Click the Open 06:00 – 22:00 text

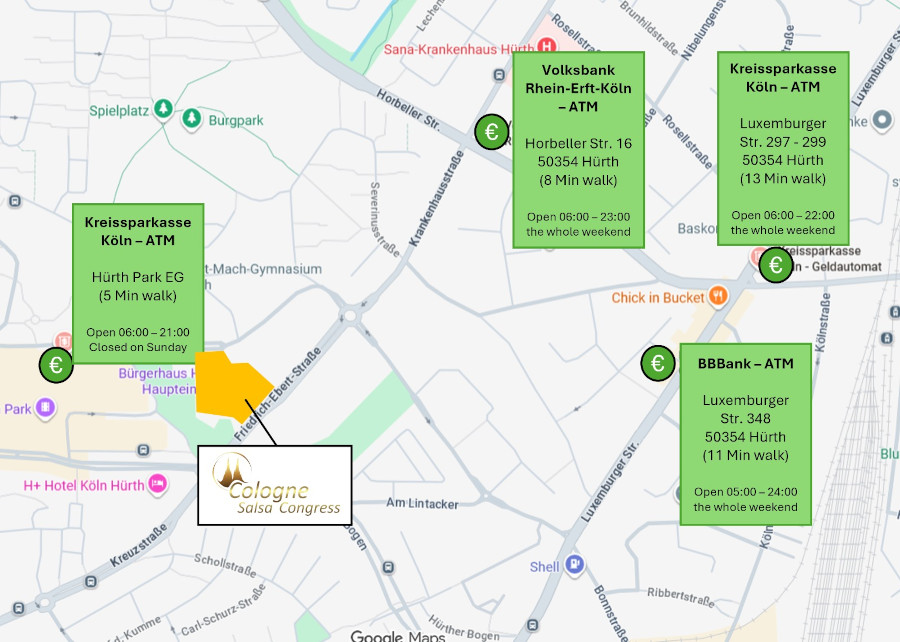783,215
